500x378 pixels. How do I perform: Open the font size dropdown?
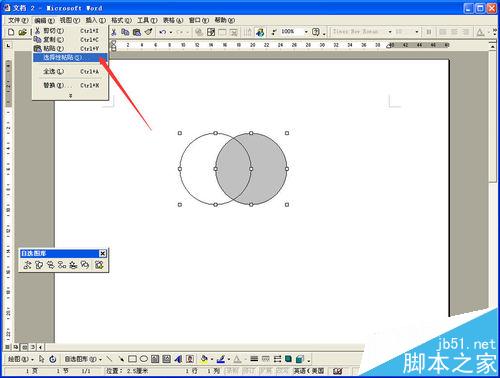(x=417, y=32)
